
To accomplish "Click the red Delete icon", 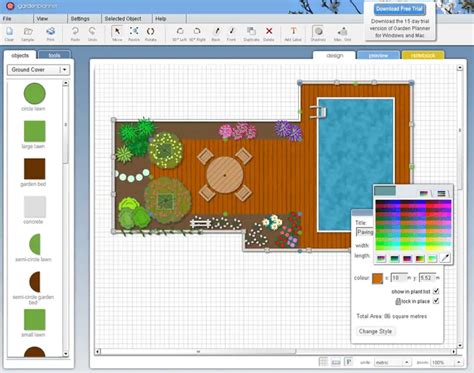I will coord(269,34).
